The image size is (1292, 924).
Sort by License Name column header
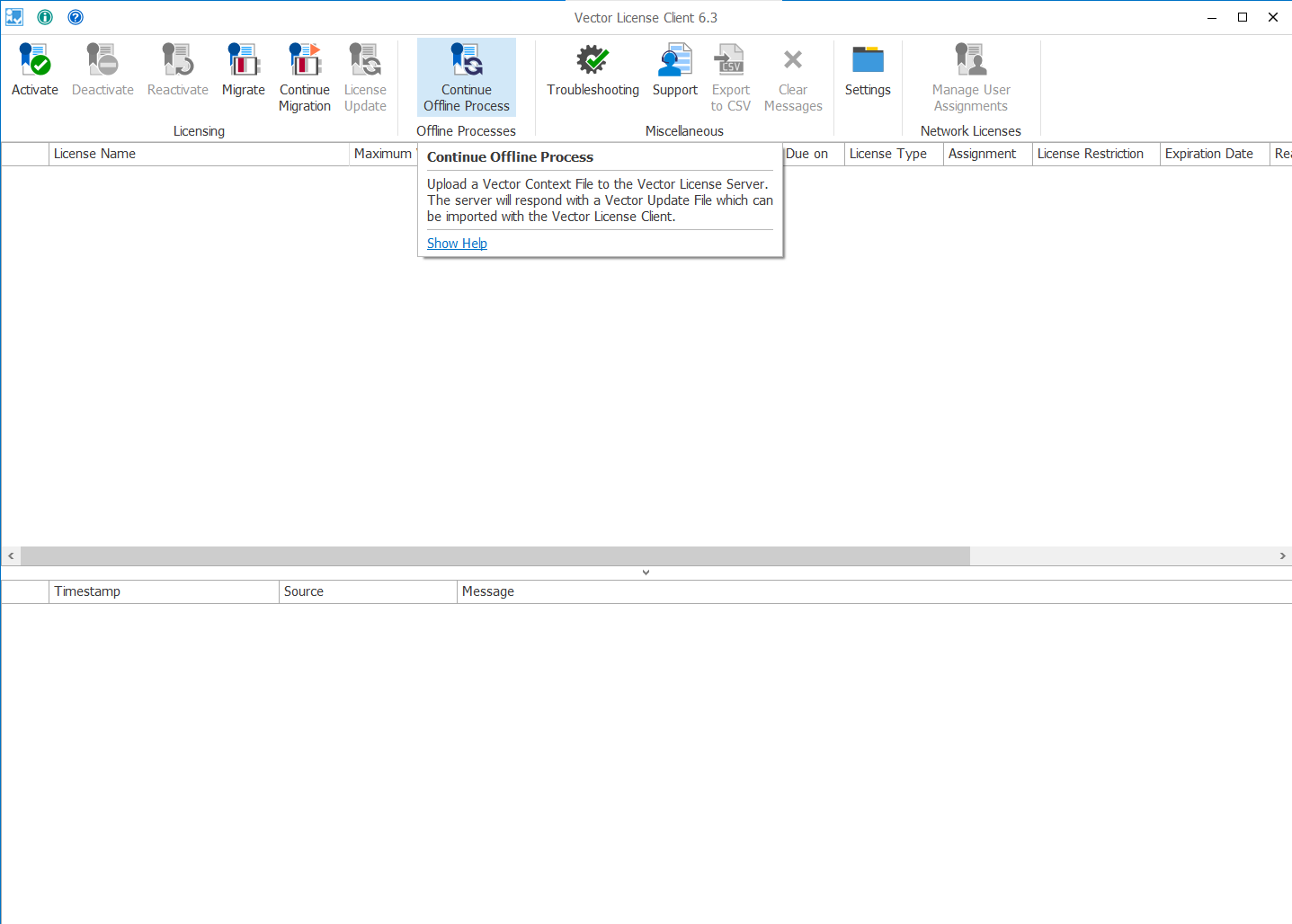(x=199, y=154)
